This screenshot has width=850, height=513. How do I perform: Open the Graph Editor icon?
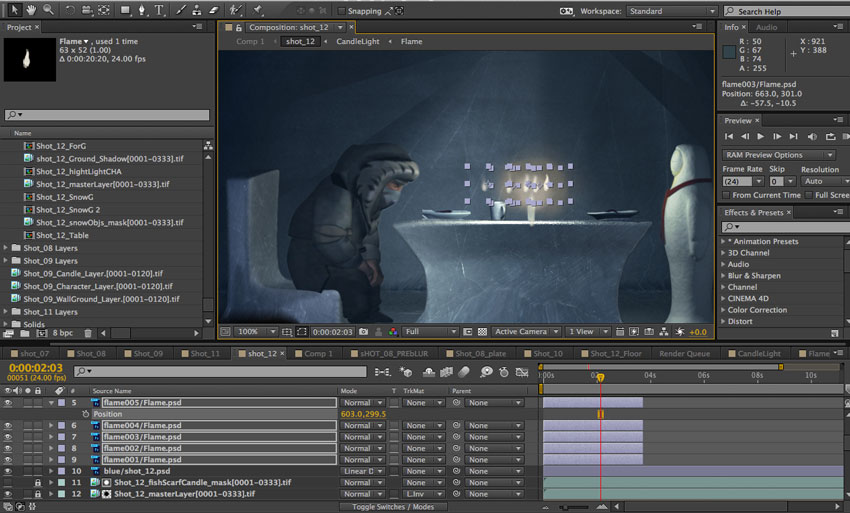521,372
